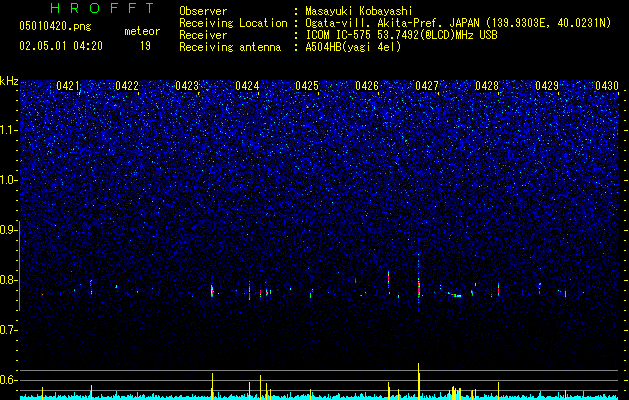
Task: Click the 0427 time marker
Action: (427, 85)
